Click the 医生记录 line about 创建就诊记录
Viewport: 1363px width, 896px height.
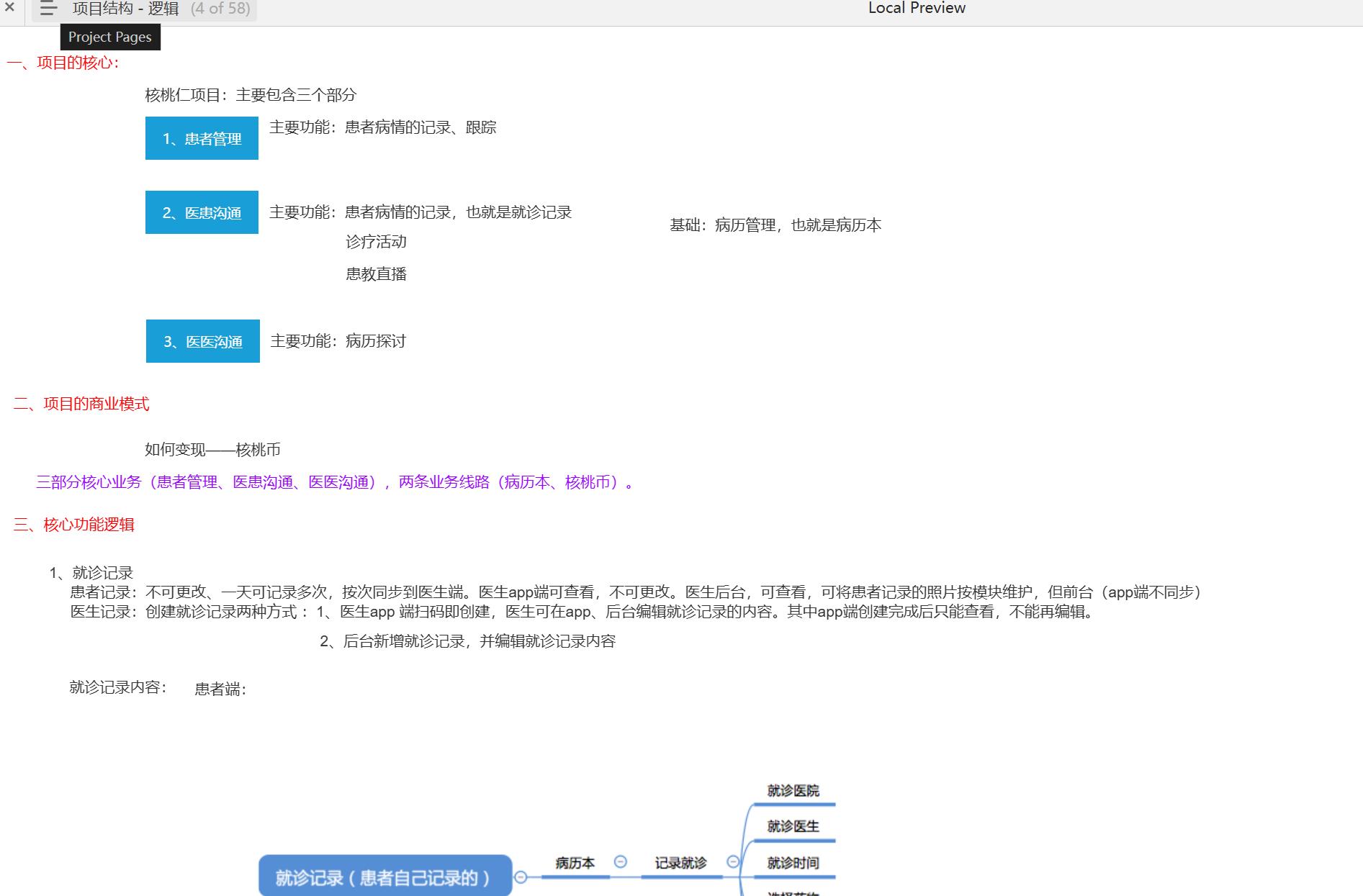point(582,612)
